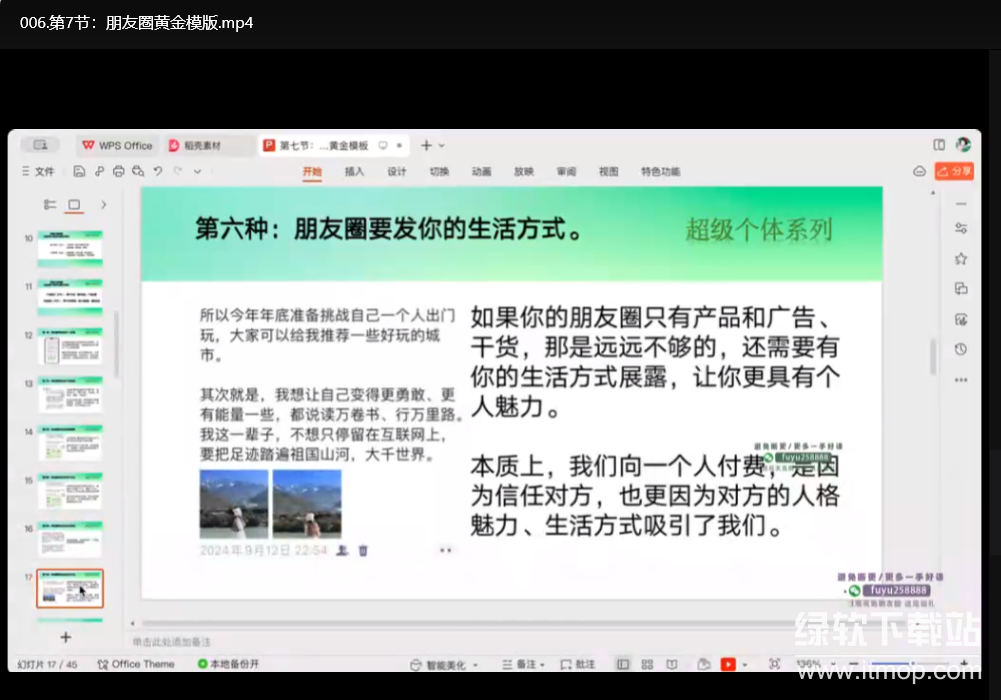Select slide 14 thumbnail in panel
Screen dimensions: 1001x700
(70, 443)
